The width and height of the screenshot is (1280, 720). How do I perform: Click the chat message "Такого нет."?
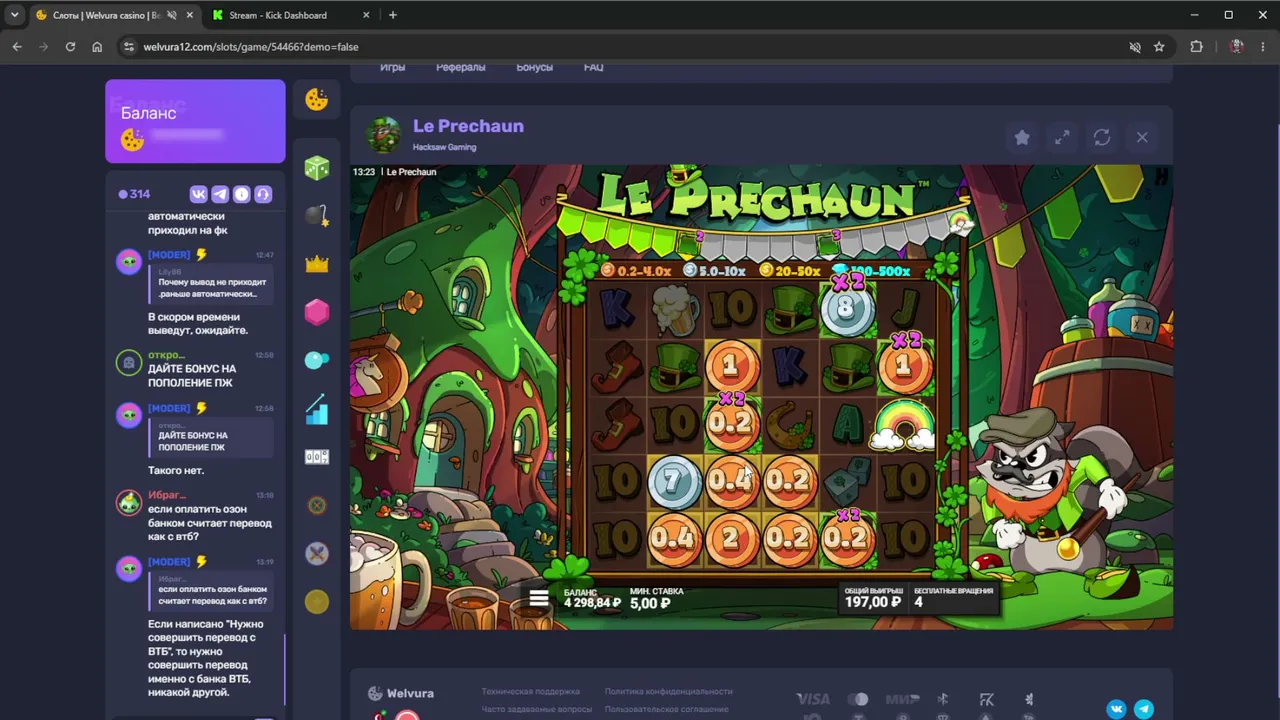176,470
